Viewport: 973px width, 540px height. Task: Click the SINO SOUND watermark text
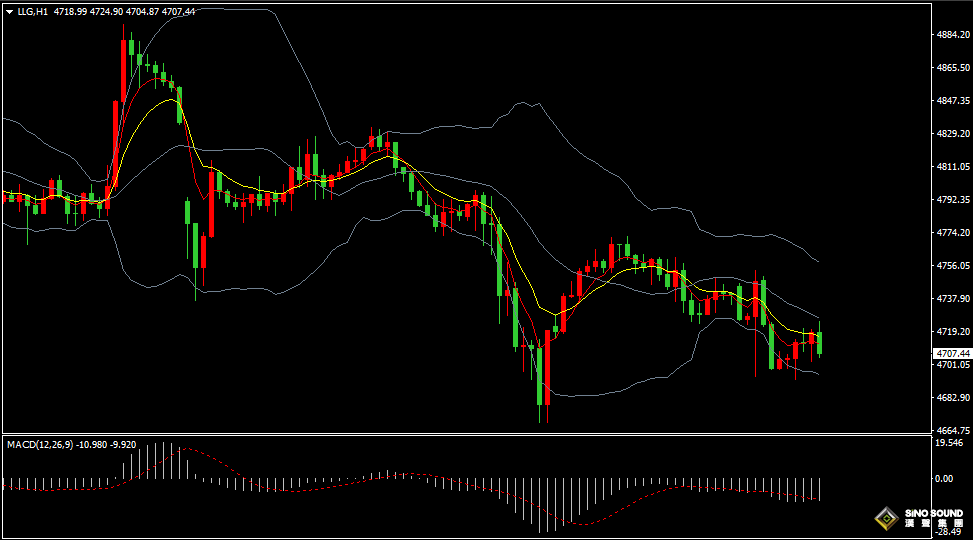(x=932, y=514)
